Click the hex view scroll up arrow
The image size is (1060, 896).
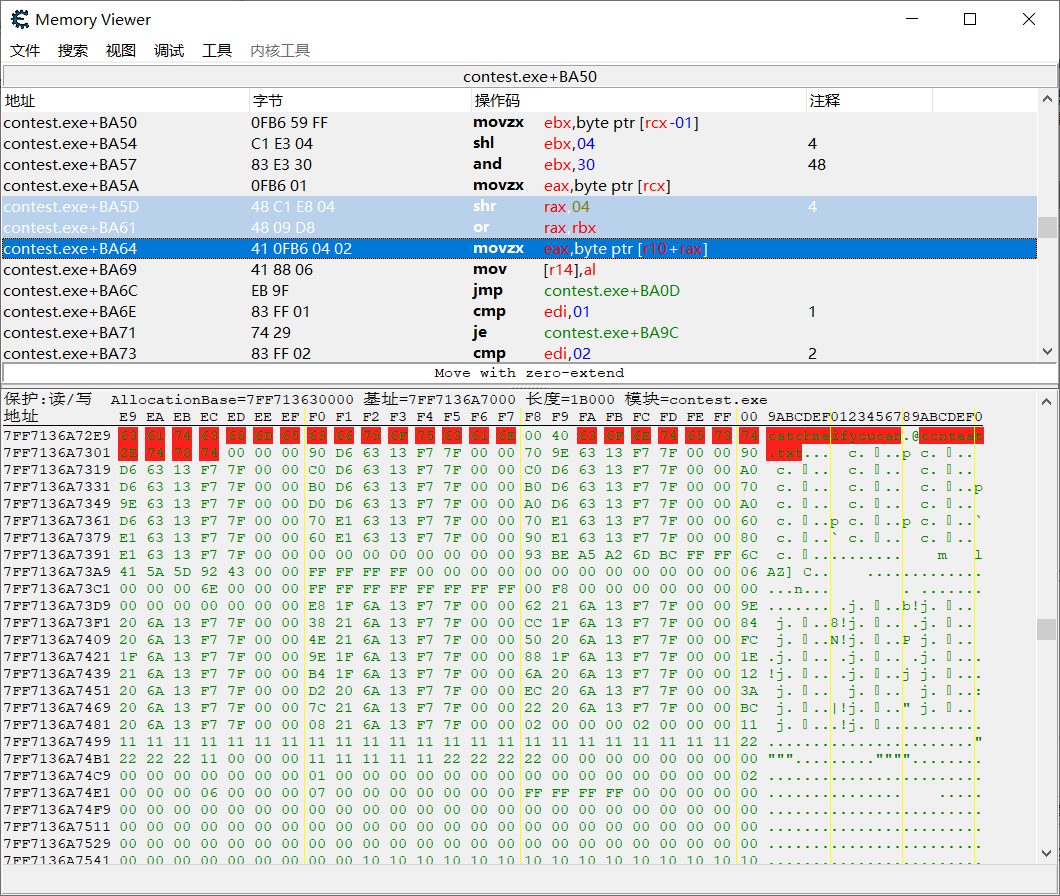1046,402
